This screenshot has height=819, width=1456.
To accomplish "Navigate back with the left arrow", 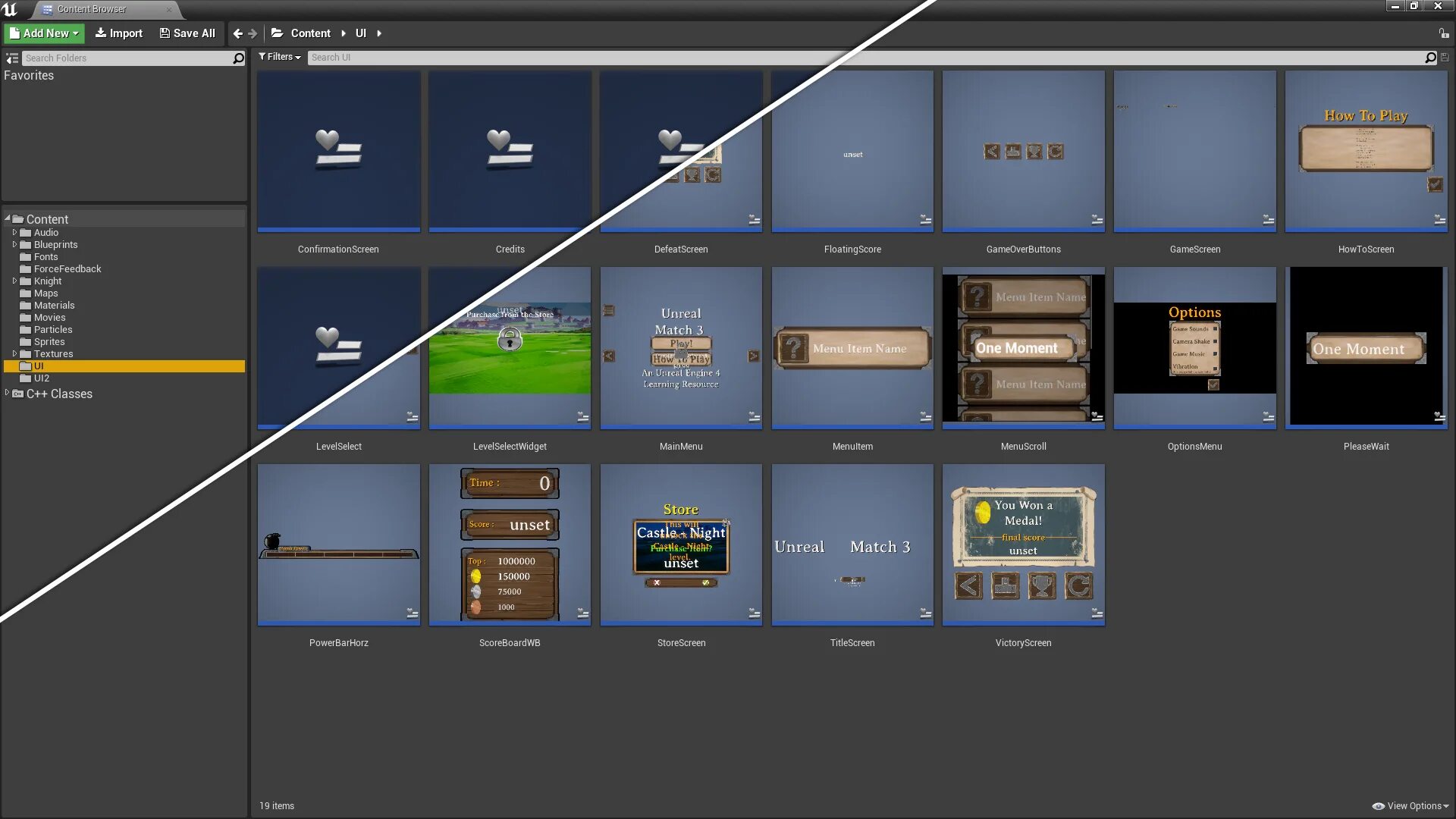I will 238,33.
